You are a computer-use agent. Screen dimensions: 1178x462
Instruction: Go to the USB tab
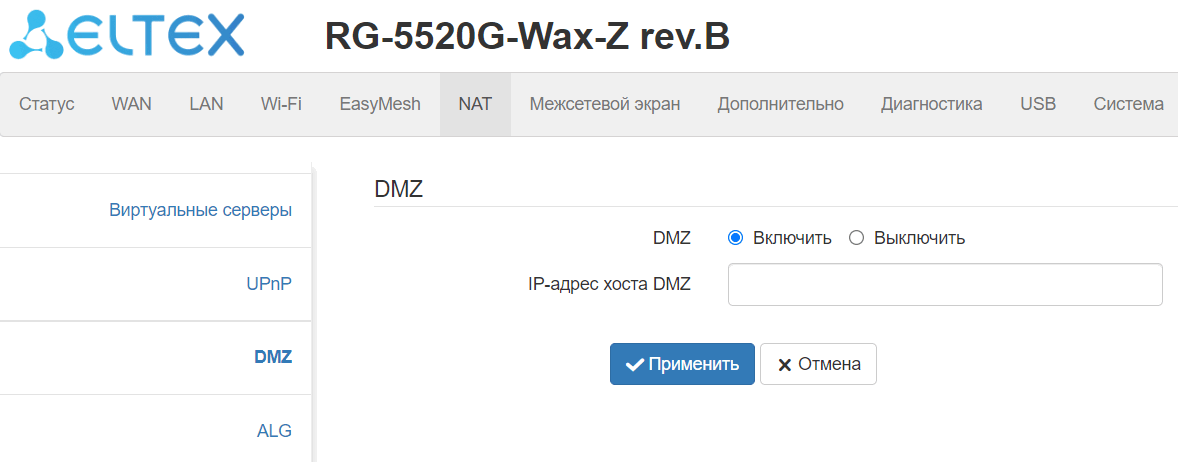coord(1038,104)
